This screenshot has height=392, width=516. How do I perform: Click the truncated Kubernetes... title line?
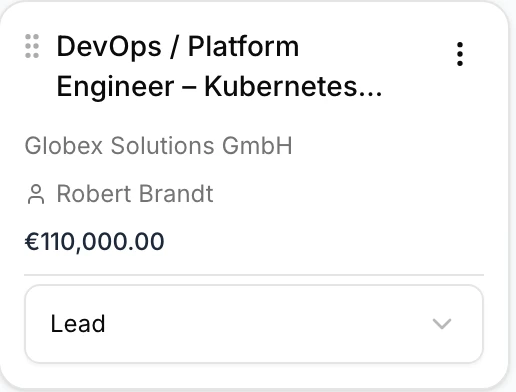coord(219,86)
